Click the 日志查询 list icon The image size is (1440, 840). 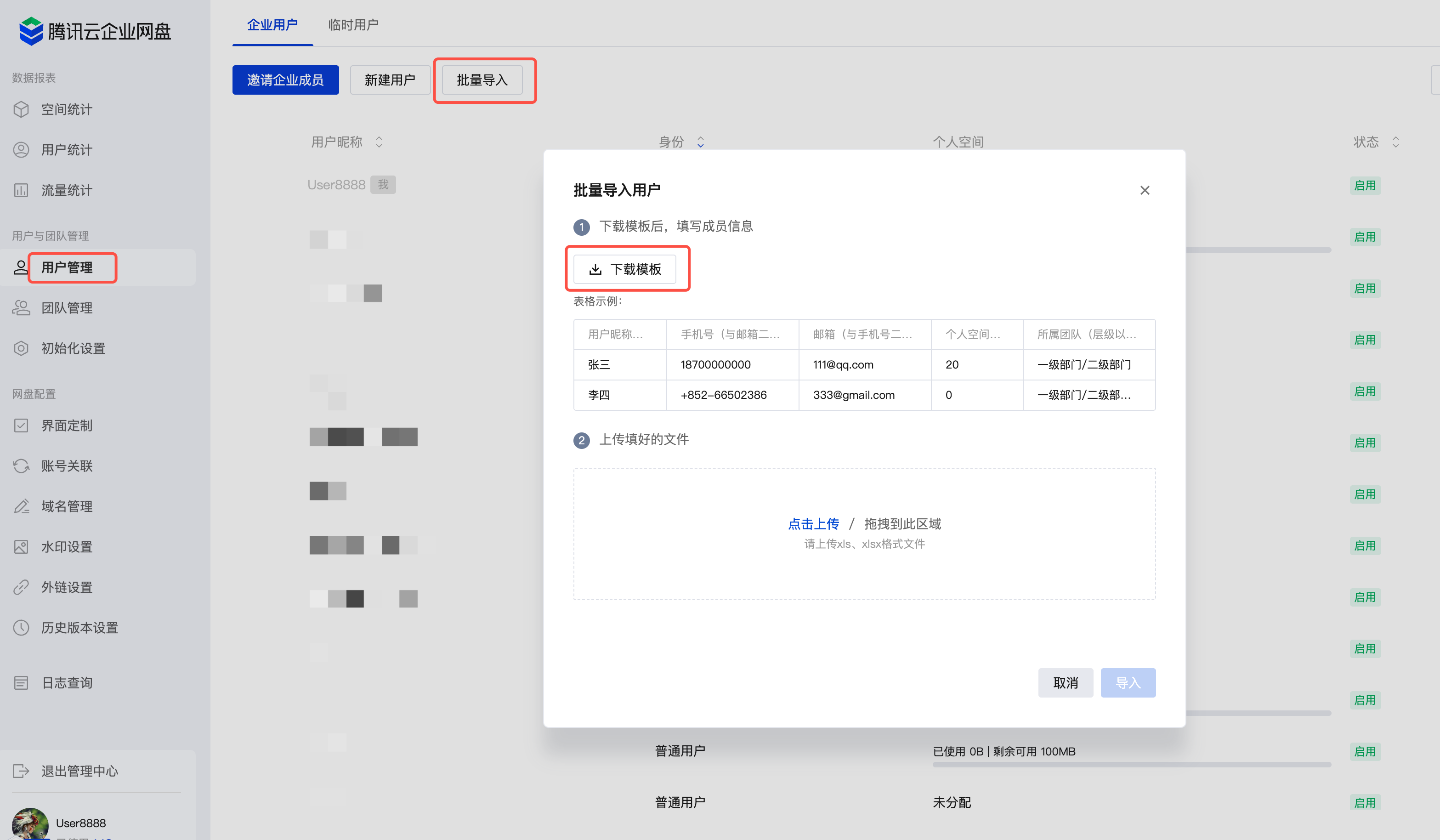21,683
